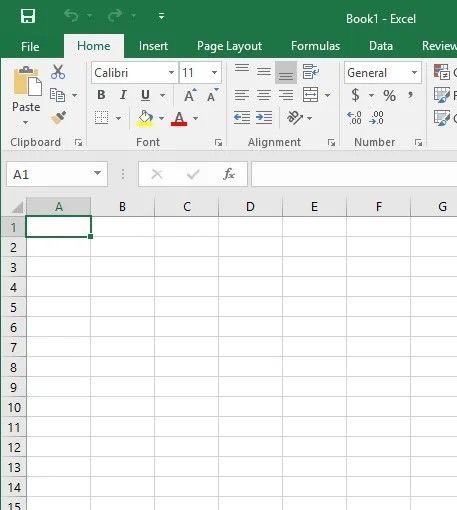Viewport: 457px width, 510px height.
Task: Toggle Wrap Text icon
Action: tap(311, 71)
